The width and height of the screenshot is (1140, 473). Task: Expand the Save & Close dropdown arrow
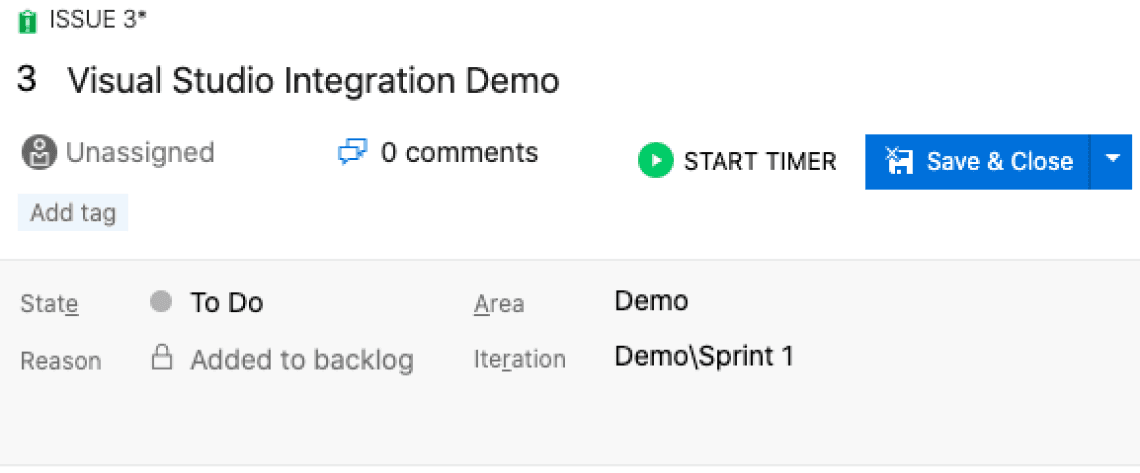[x=1112, y=160]
